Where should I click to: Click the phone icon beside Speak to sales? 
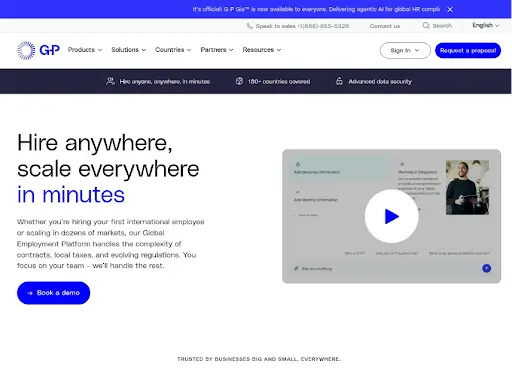point(249,26)
